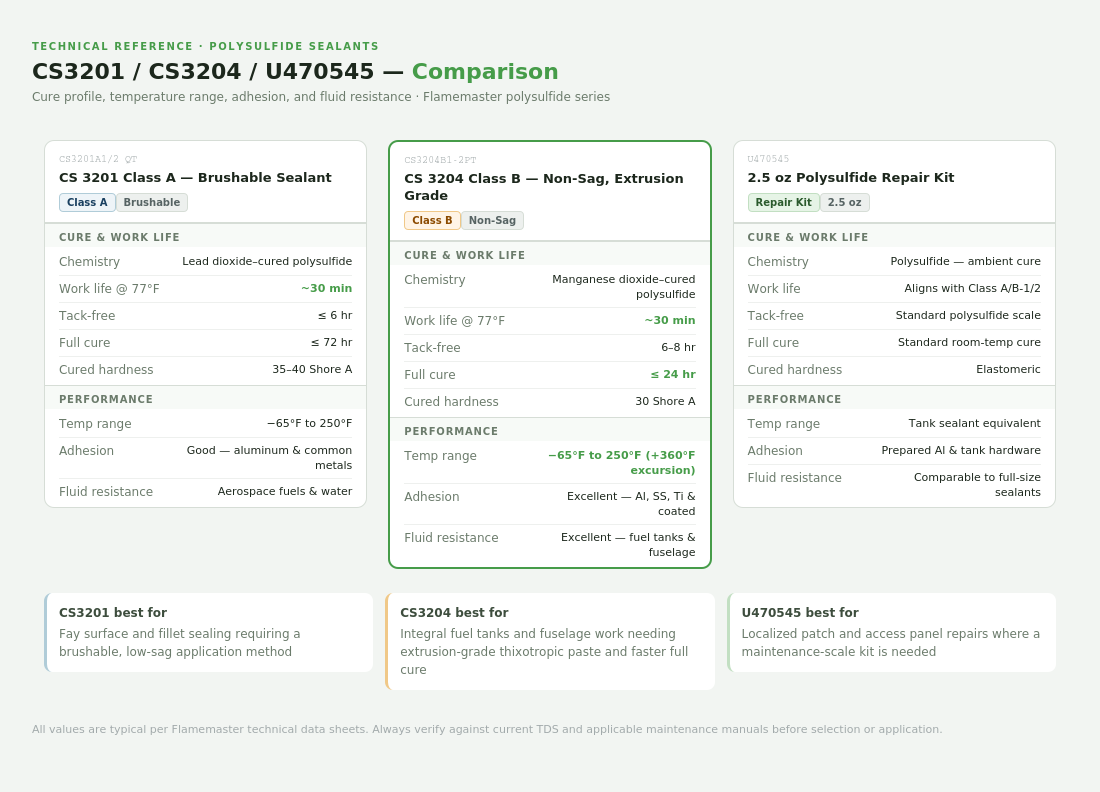Click the '35–40 Shore A' hardness value
Viewport: 1100px width, 792px height.
click(312, 369)
